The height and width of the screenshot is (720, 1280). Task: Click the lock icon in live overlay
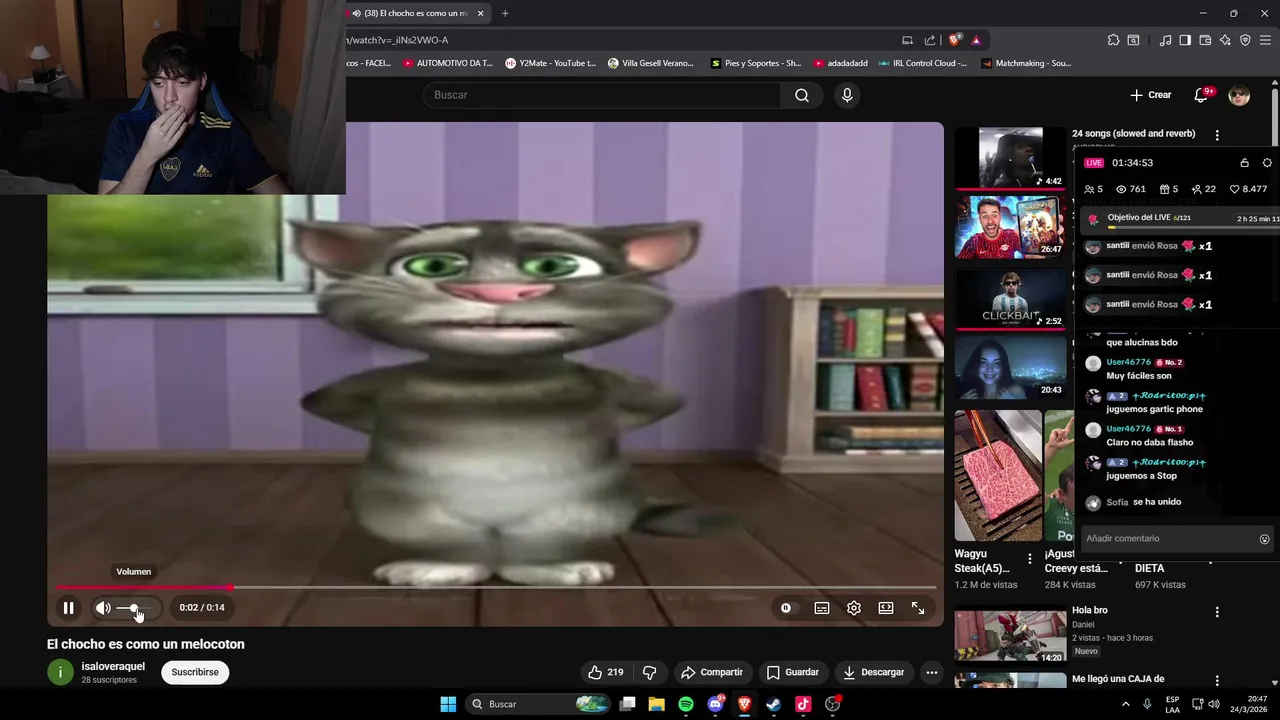(x=1244, y=163)
